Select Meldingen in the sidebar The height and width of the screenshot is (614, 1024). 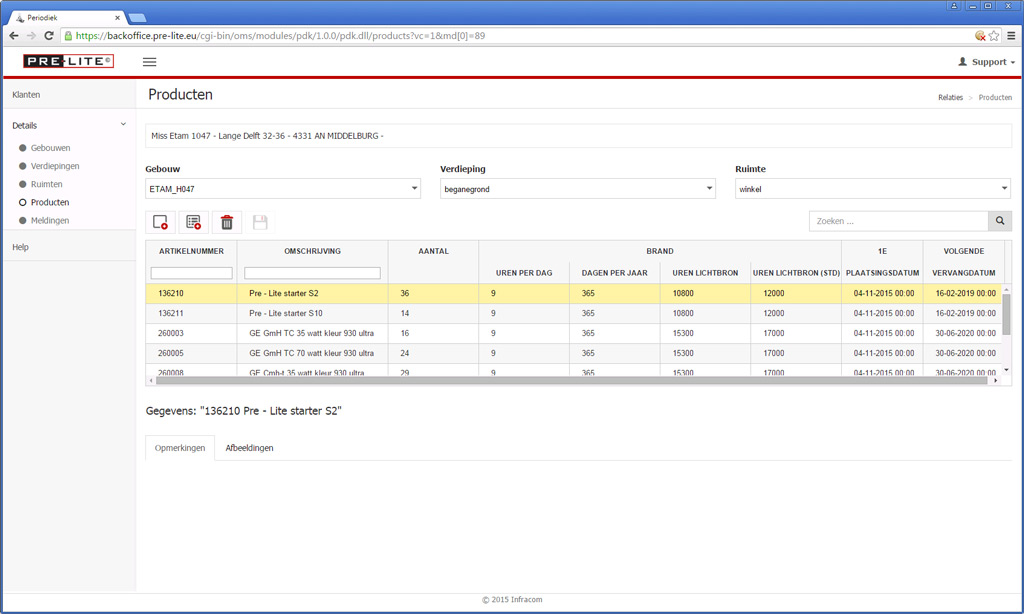point(50,221)
